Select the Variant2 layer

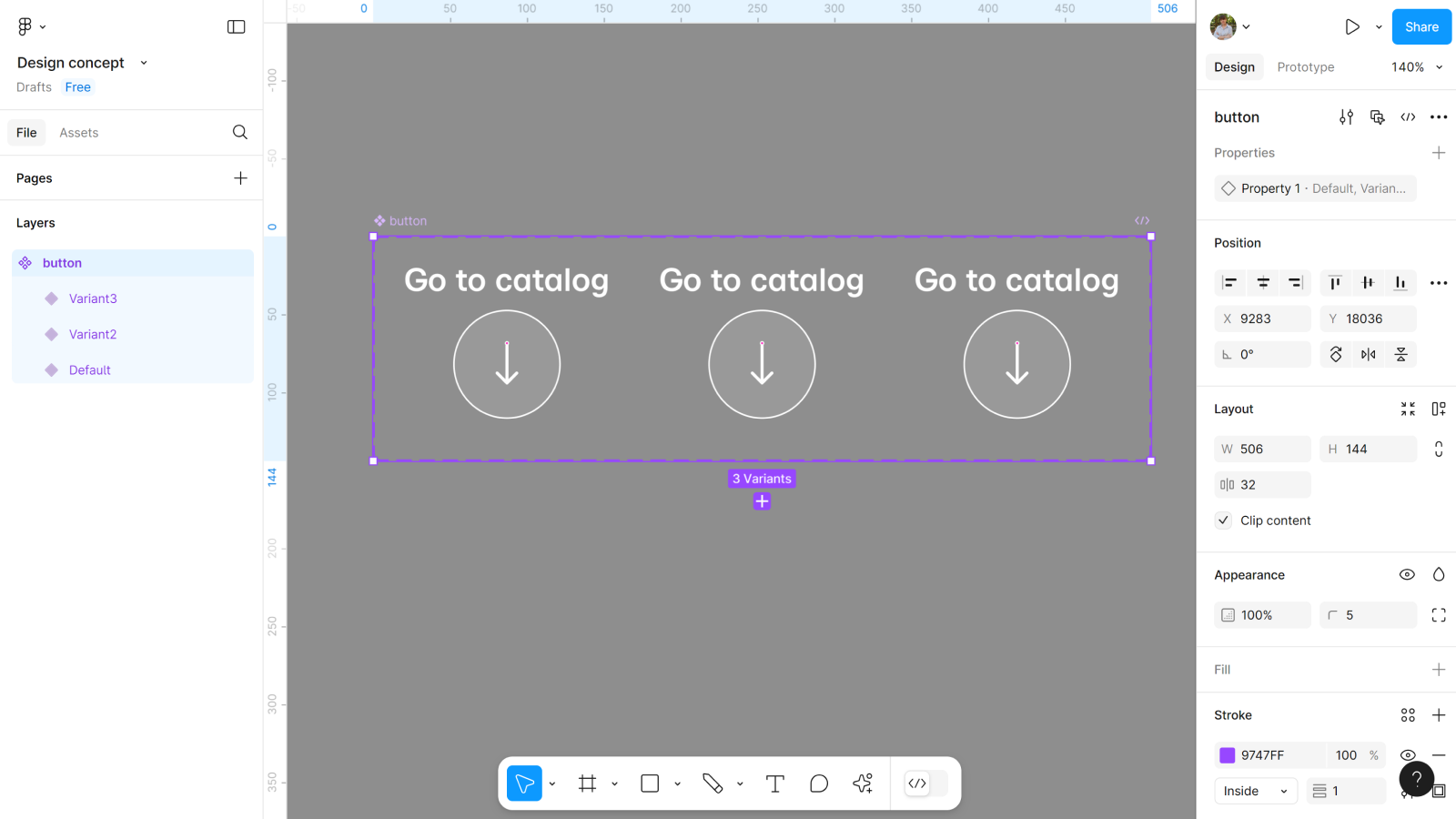[x=93, y=334]
